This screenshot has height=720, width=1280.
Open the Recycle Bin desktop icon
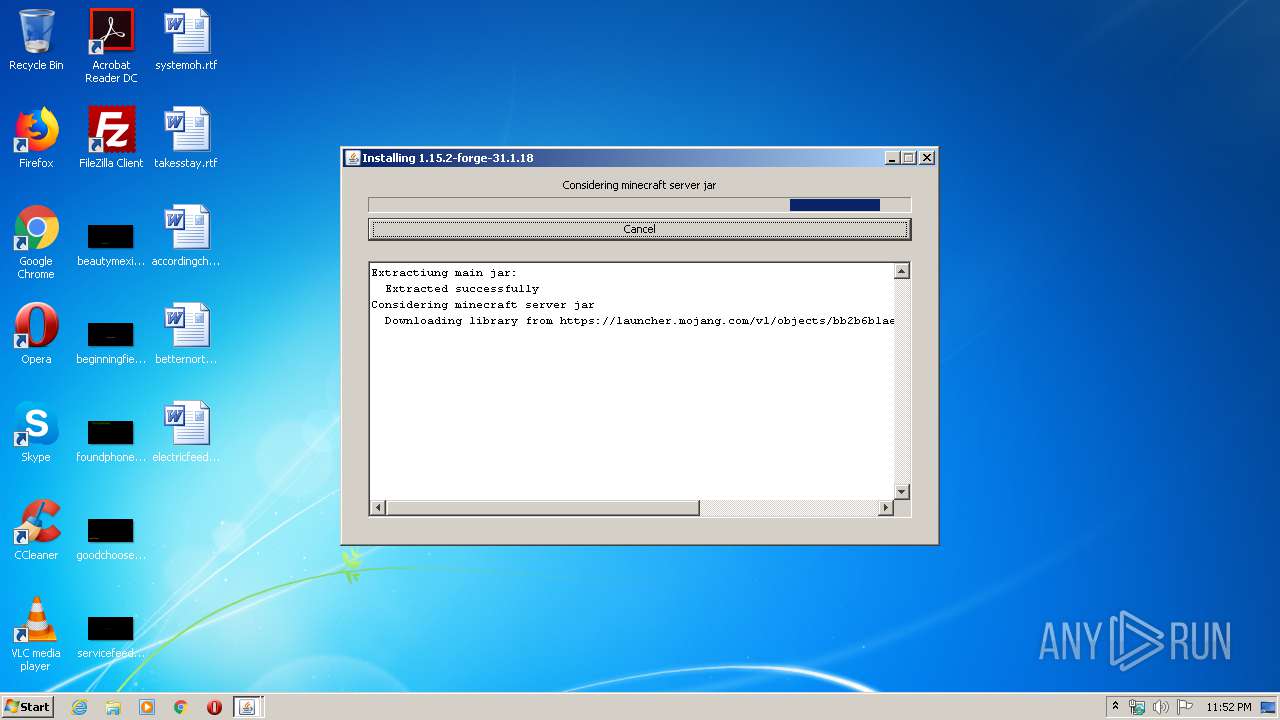(36, 40)
